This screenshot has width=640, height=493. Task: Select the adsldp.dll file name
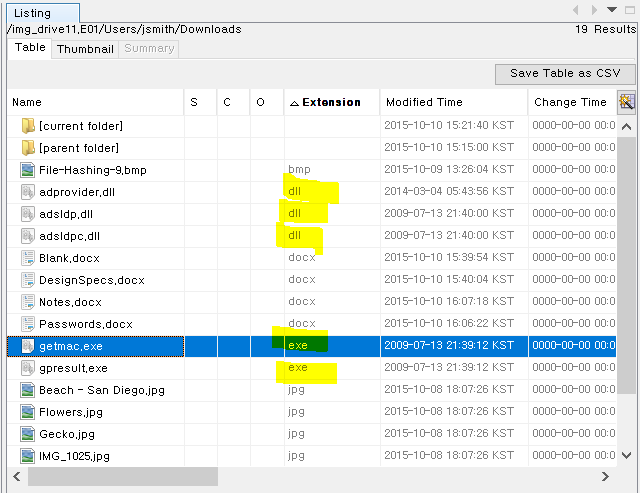[x=66, y=214]
